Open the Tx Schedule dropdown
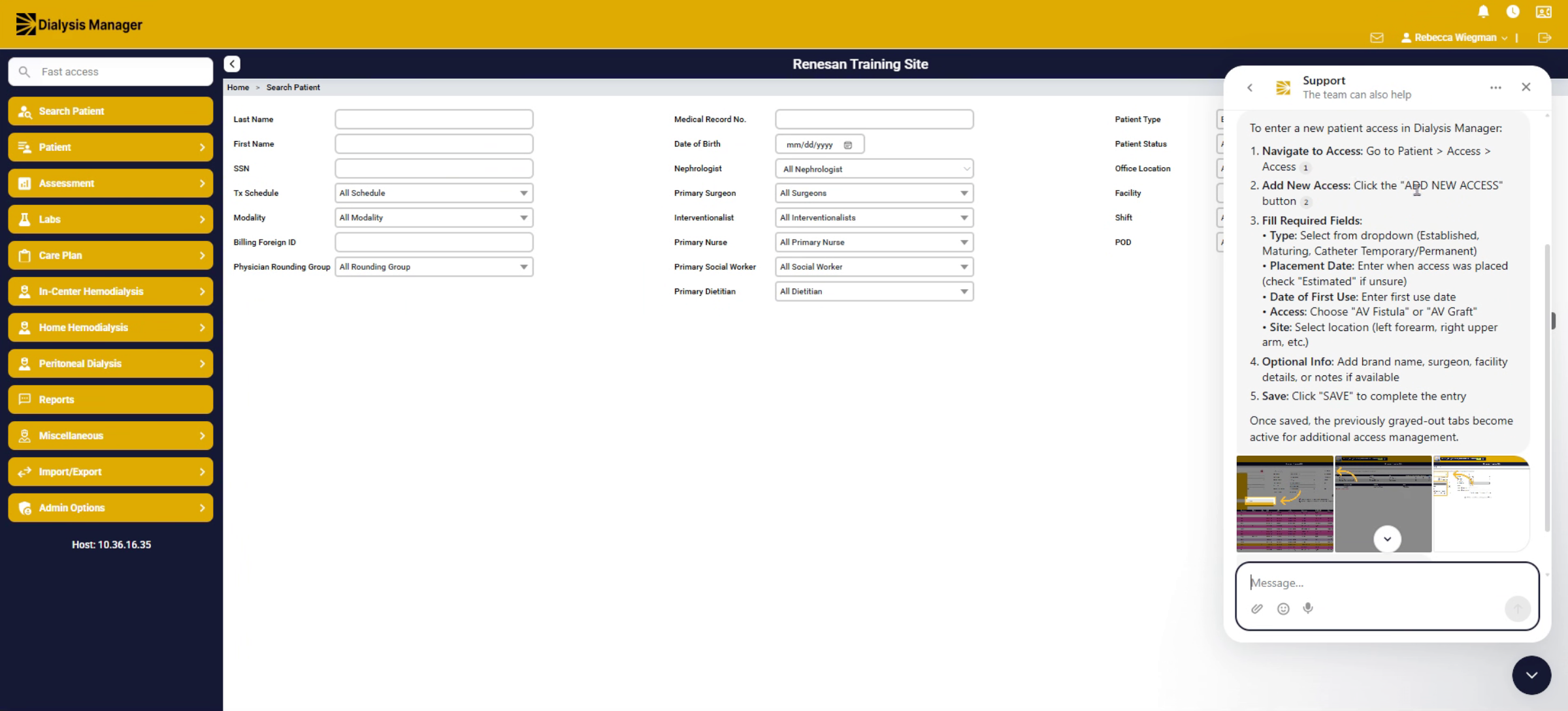1568x711 pixels. pyautogui.click(x=434, y=193)
